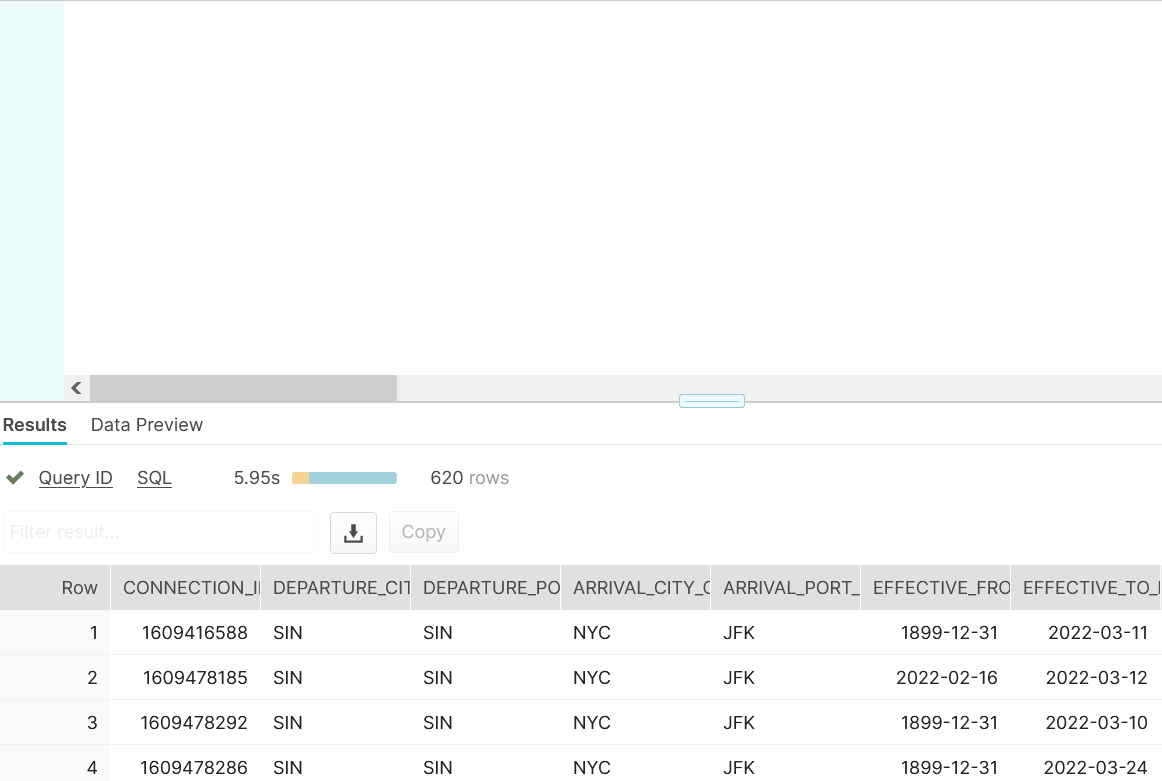Click the DEPARTURE_PORT column header
The height and width of the screenshot is (781, 1162).
pyautogui.click(x=485, y=588)
